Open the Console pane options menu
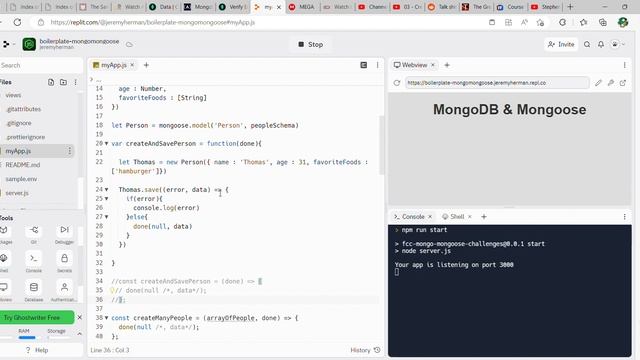The image size is (640, 360). pyautogui.click(x=624, y=217)
